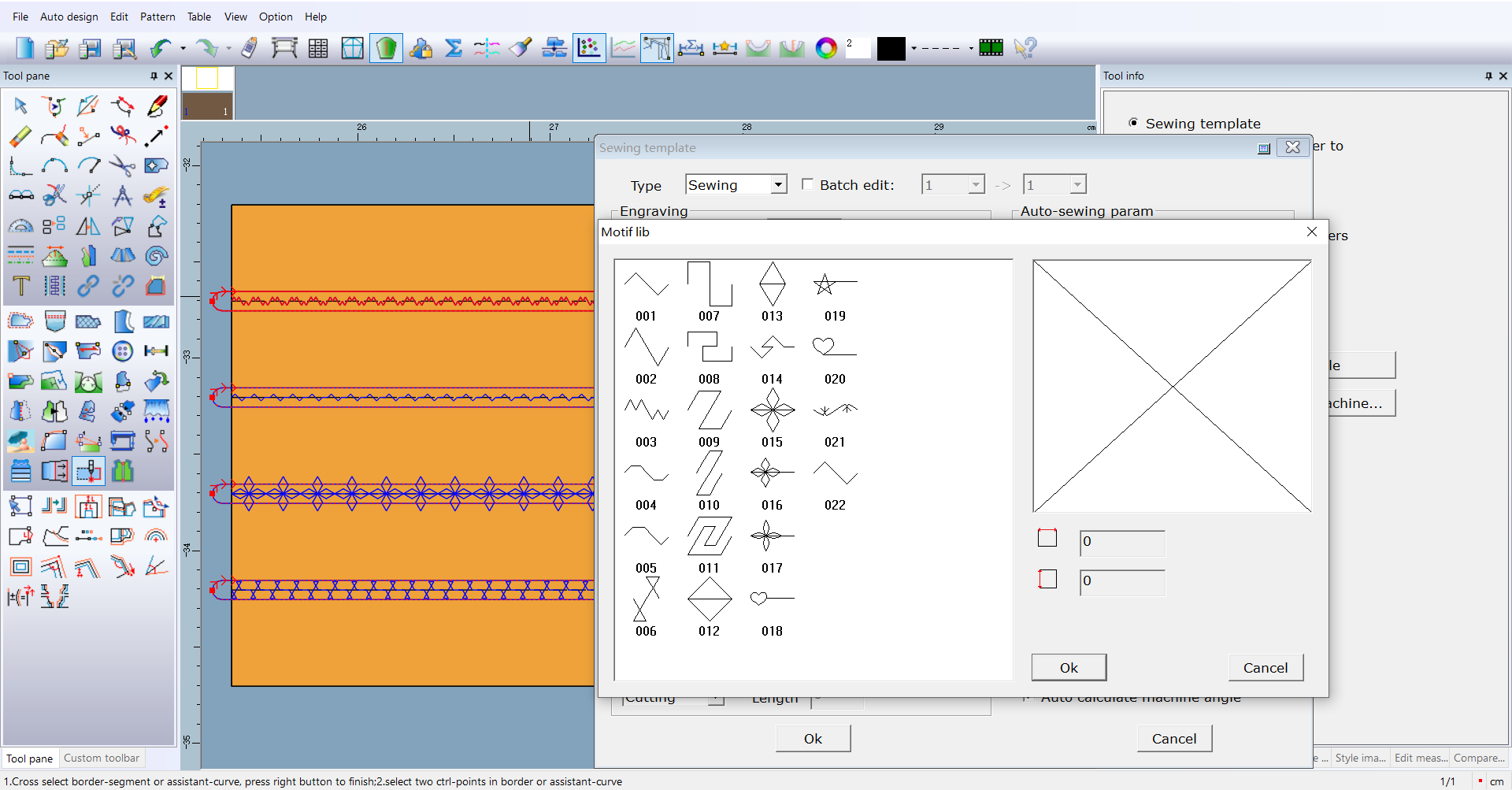Viewport: 1512px width, 790px height.
Task: Open the first Batch edit number dropdown
Action: [x=976, y=184]
